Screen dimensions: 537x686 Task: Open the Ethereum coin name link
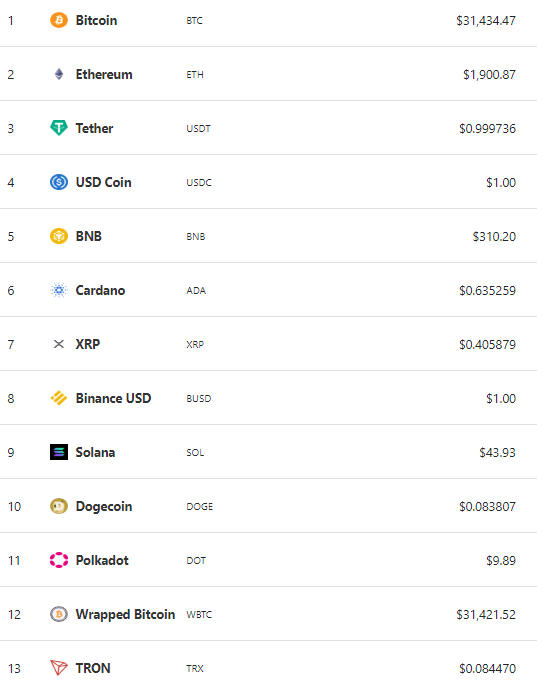104,74
